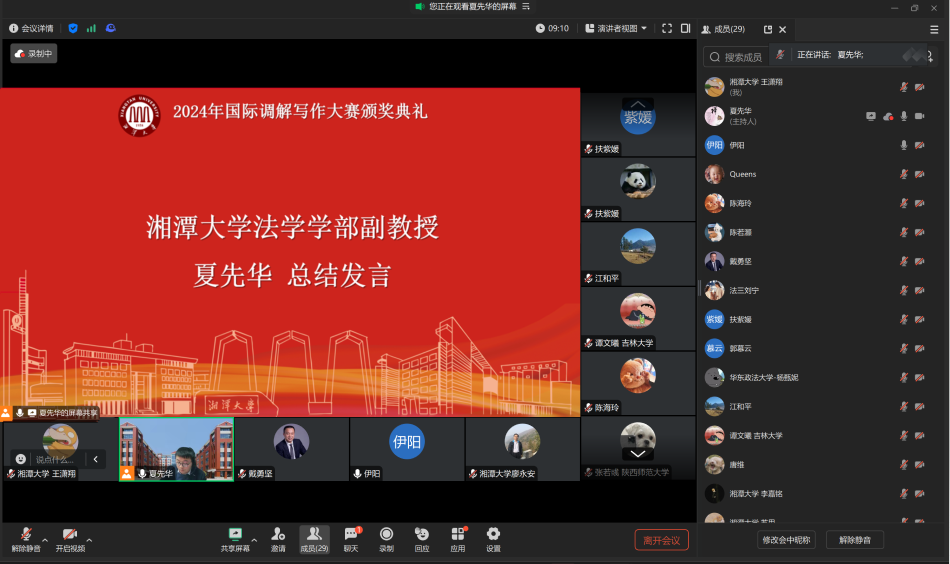The height and width of the screenshot is (564, 950).
Task: Click the green network signal icon
Action: pyautogui.click(x=91, y=28)
